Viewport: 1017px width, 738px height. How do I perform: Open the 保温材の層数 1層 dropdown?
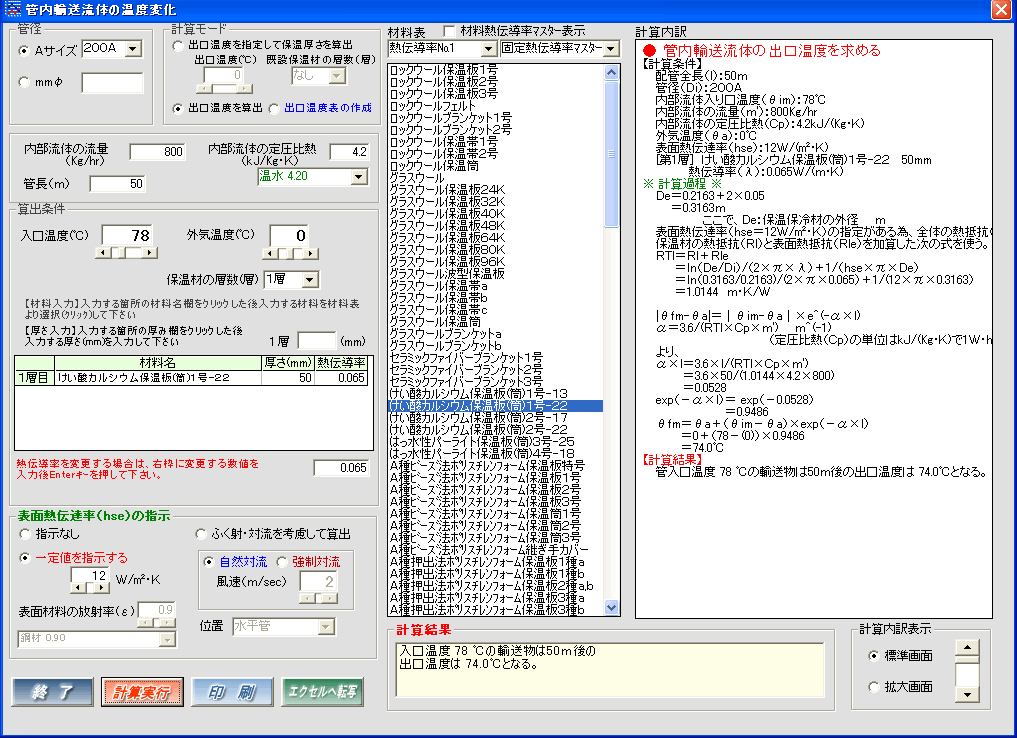click(310, 280)
